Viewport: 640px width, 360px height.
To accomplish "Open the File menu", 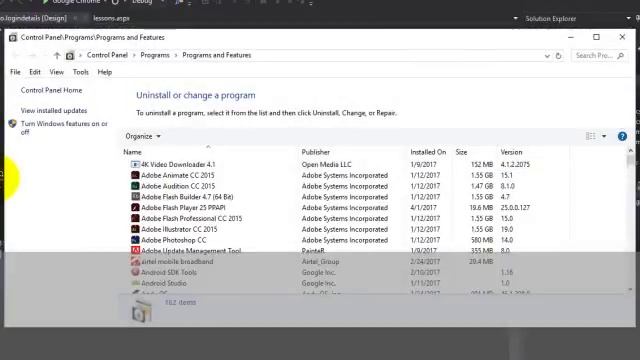I will pyautogui.click(x=15, y=72).
